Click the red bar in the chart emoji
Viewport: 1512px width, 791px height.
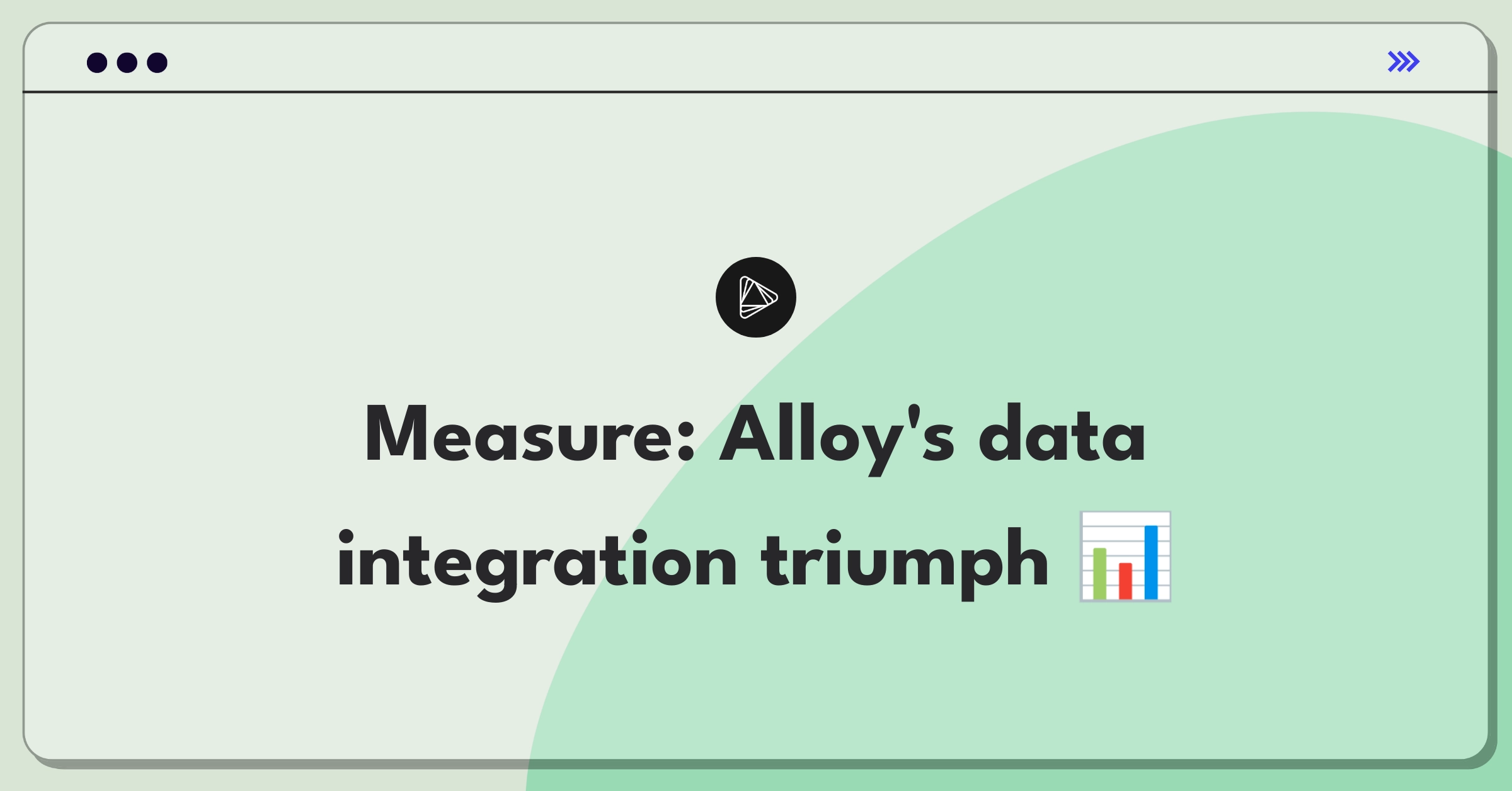1126,581
